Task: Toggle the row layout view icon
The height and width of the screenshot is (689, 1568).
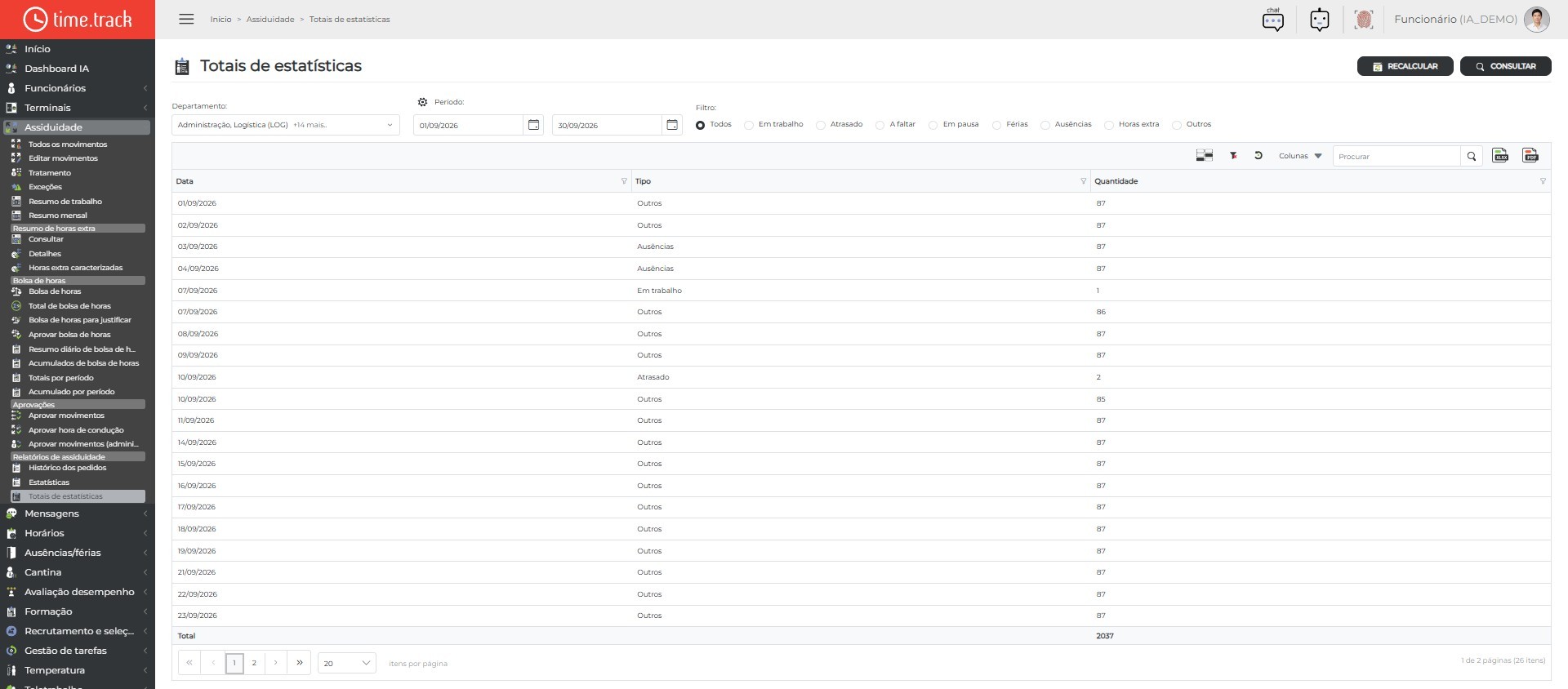Action: pos(1205,156)
